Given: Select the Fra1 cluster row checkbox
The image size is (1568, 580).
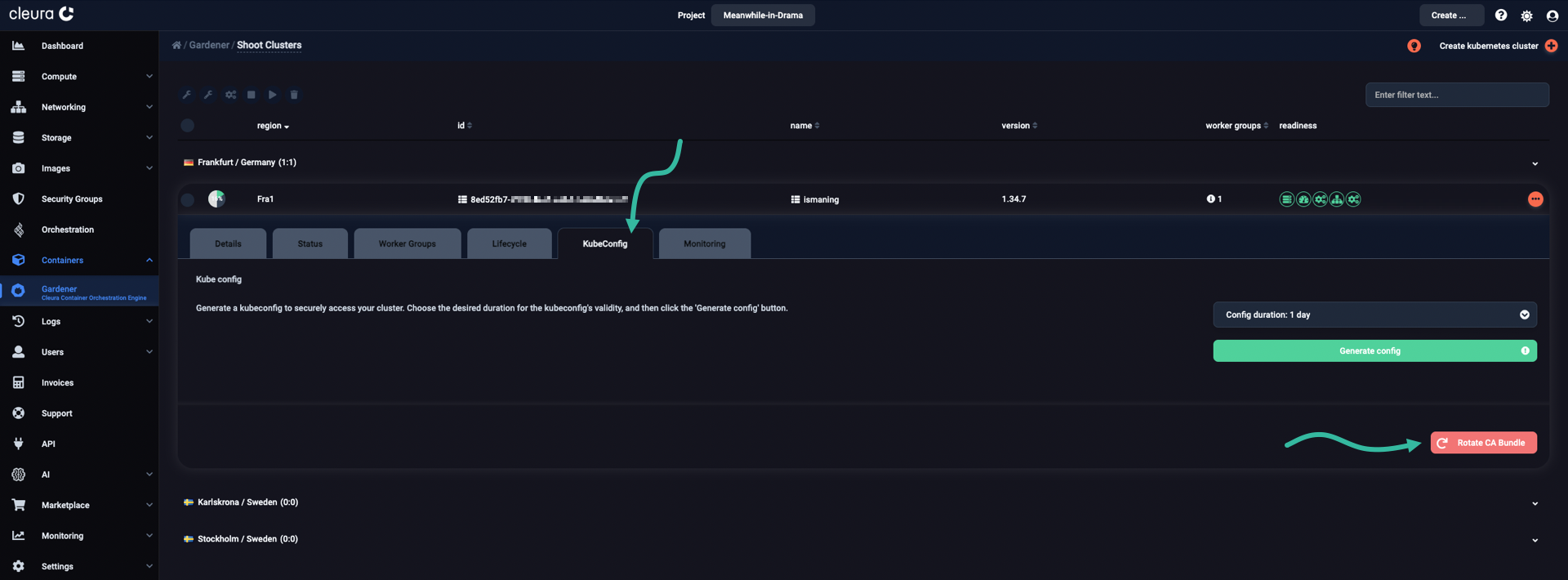Looking at the screenshot, I should 187,199.
